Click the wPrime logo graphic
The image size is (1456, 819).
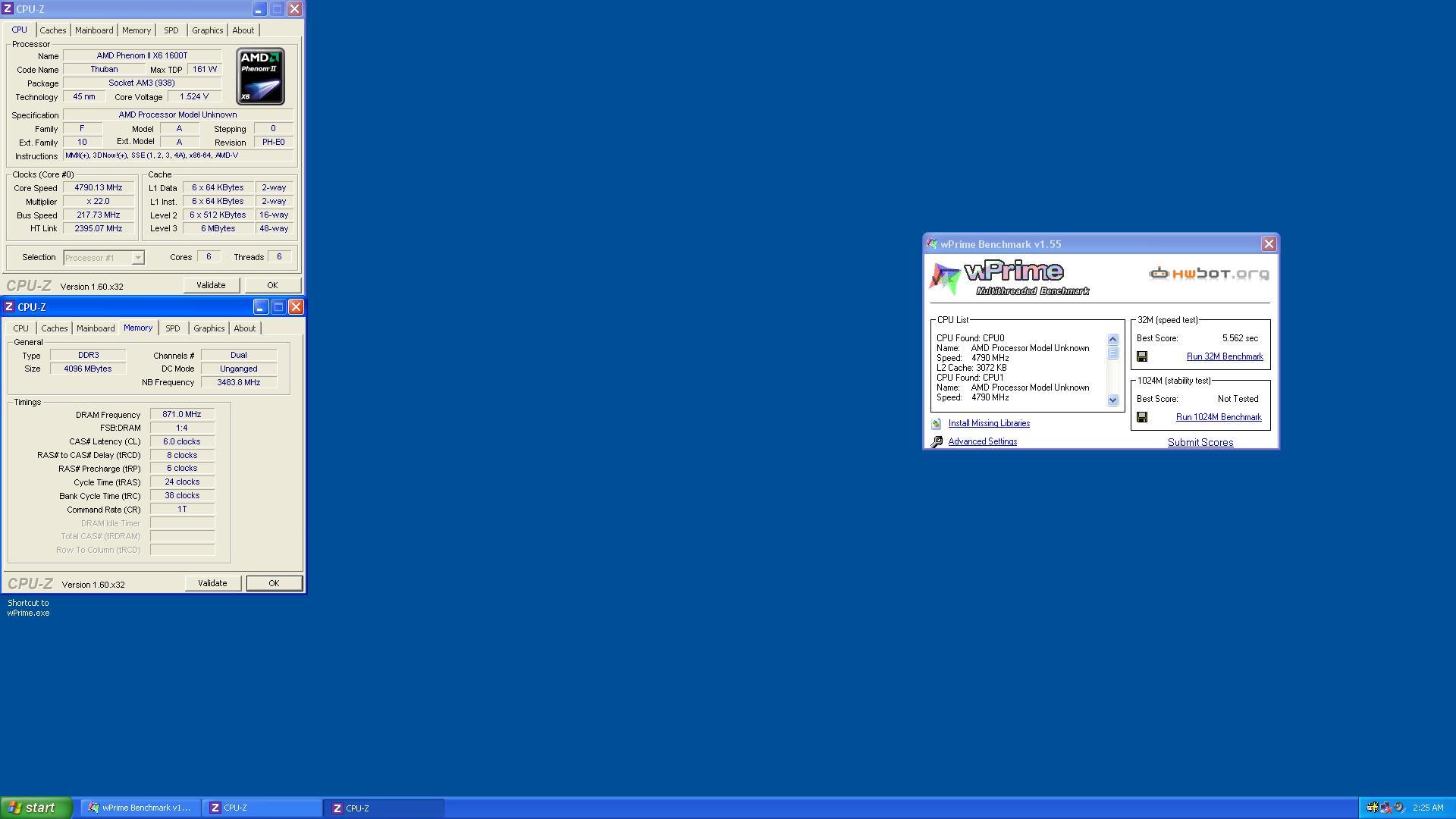coord(1009,278)
